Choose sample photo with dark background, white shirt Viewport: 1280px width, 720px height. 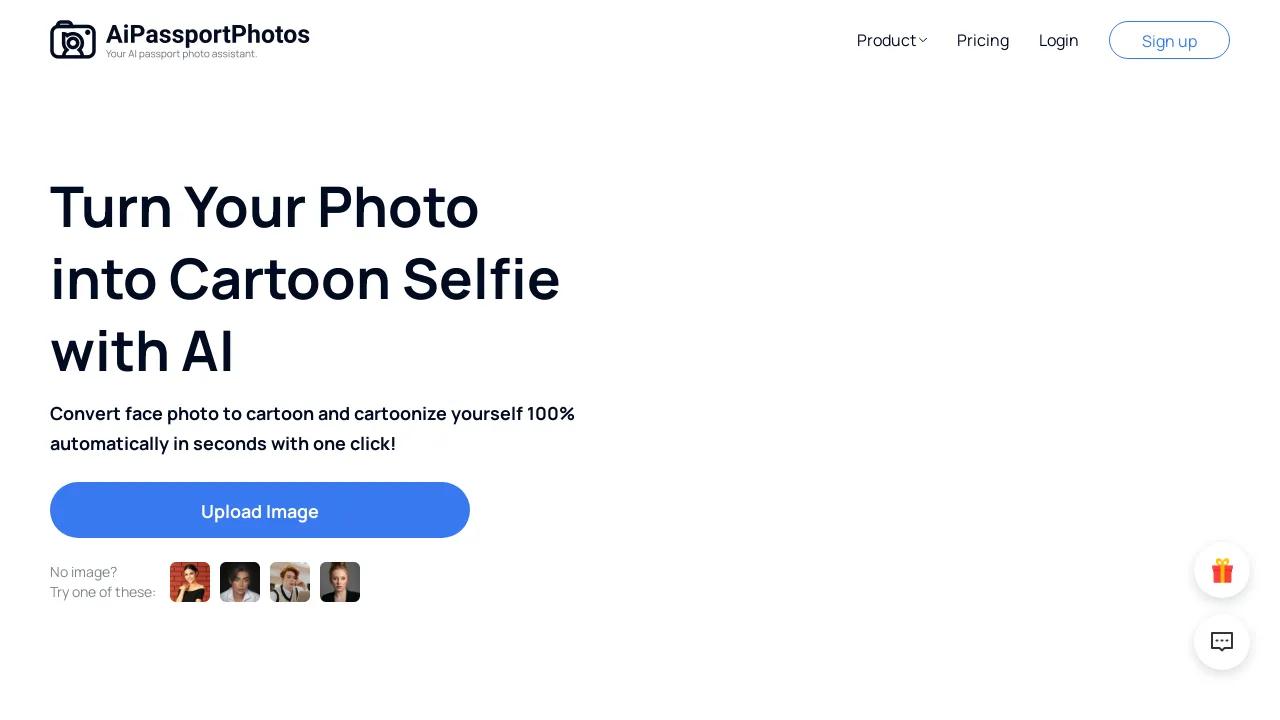(x=240, y=582)
